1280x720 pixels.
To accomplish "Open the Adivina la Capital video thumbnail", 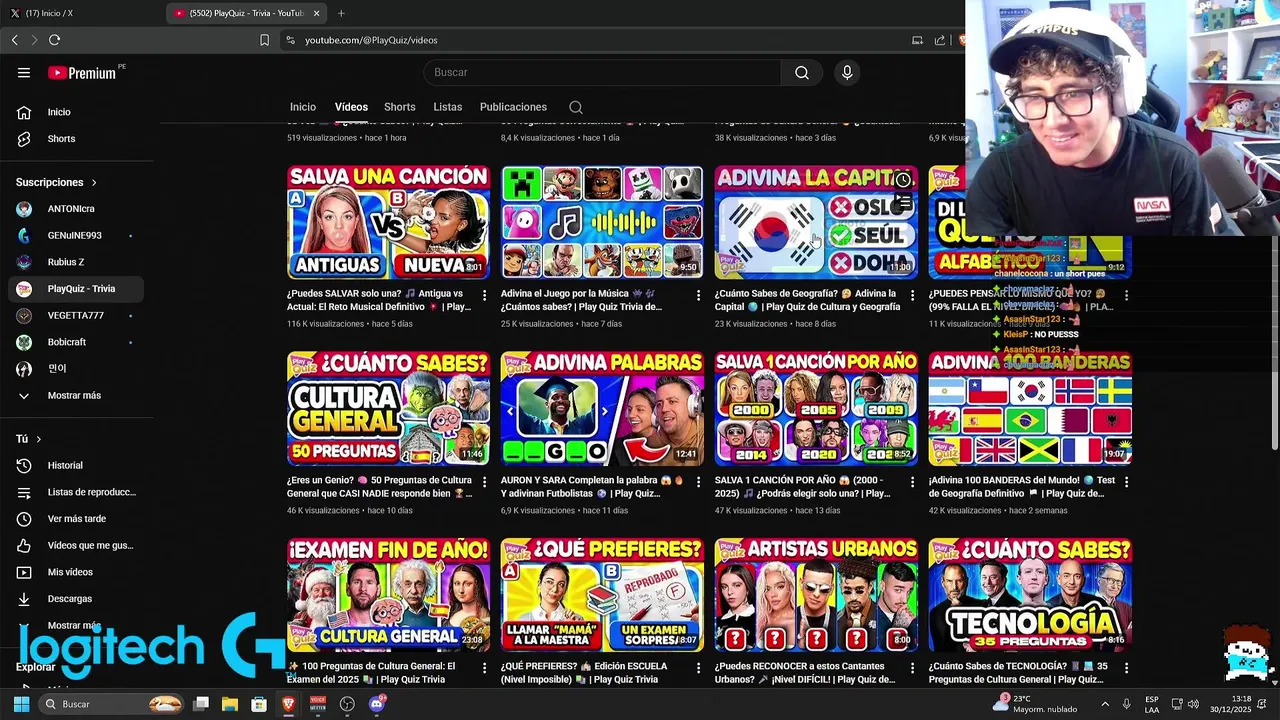I will [x=816, y=222].
